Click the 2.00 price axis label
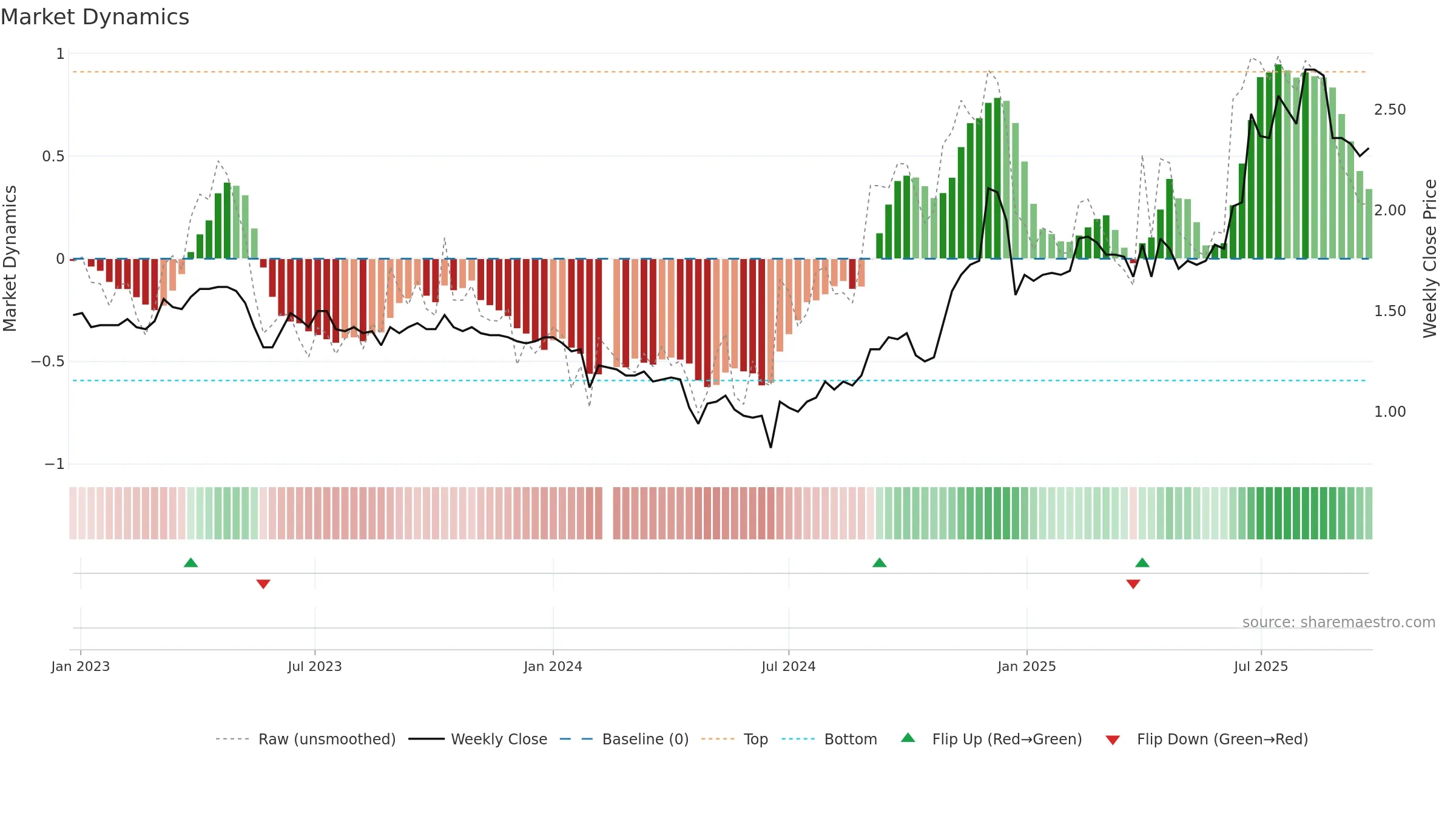This screenshot has width=1456, height=819. [1390, 211]
